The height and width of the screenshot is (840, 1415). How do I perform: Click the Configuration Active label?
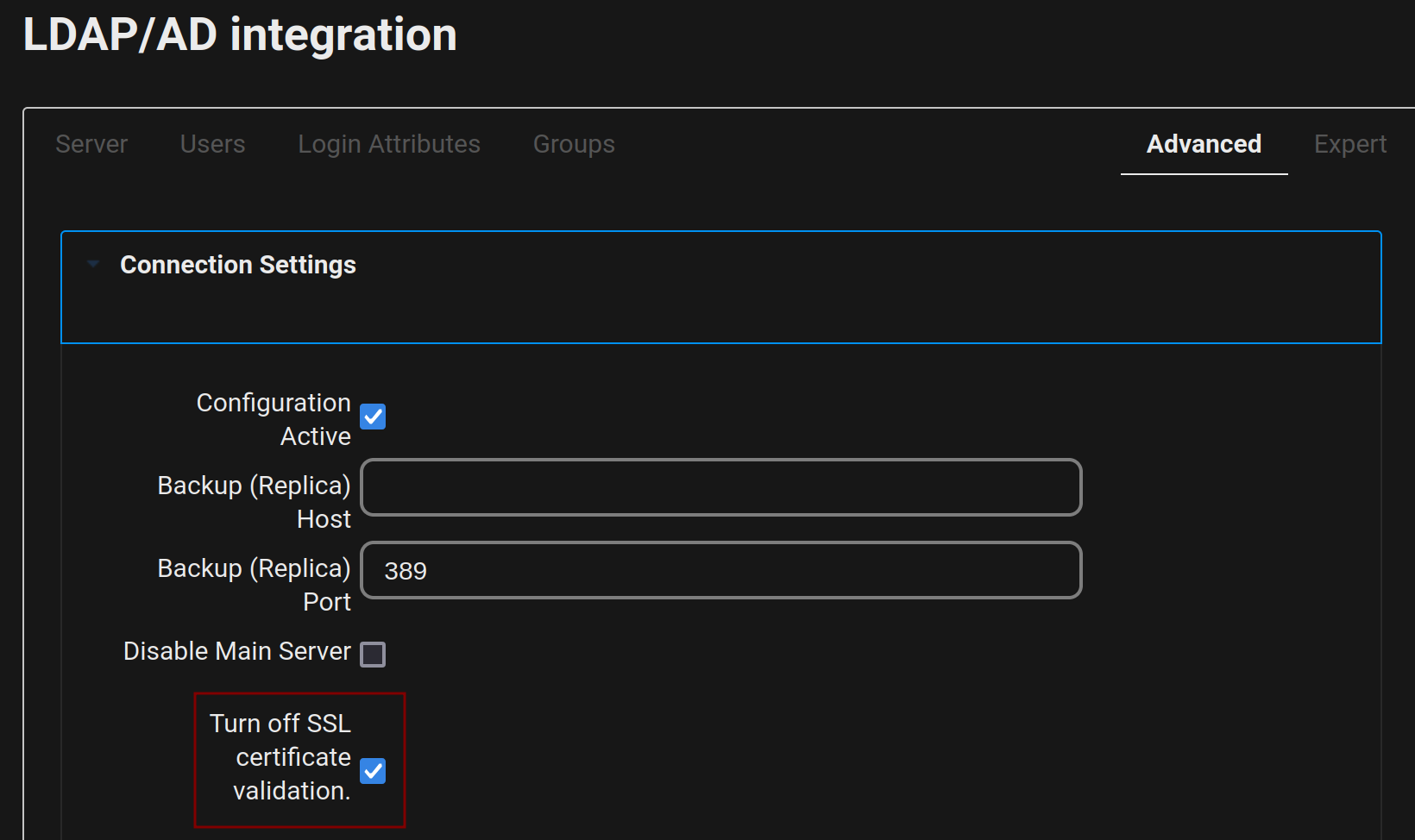coord(274,419)
